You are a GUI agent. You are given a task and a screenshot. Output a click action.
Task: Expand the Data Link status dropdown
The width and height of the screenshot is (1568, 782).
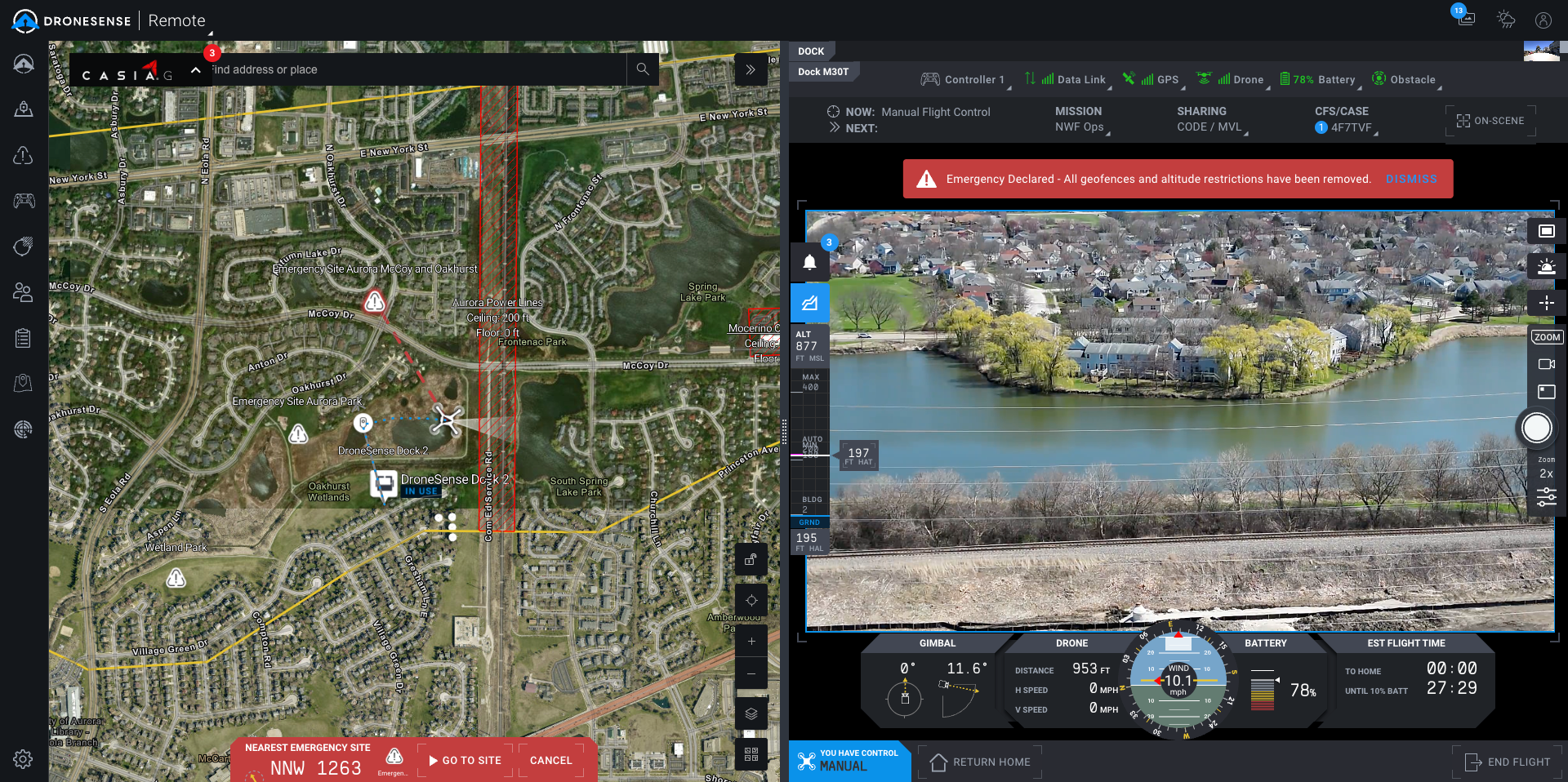point(1069,80)
